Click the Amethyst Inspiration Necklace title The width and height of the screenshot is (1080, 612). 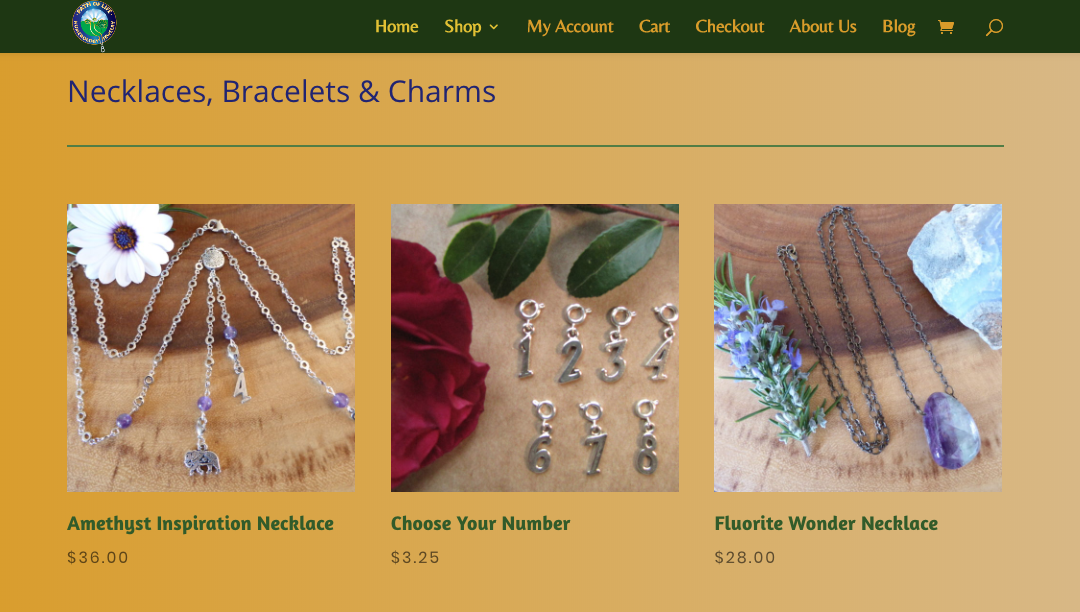(x=200, y=524)
